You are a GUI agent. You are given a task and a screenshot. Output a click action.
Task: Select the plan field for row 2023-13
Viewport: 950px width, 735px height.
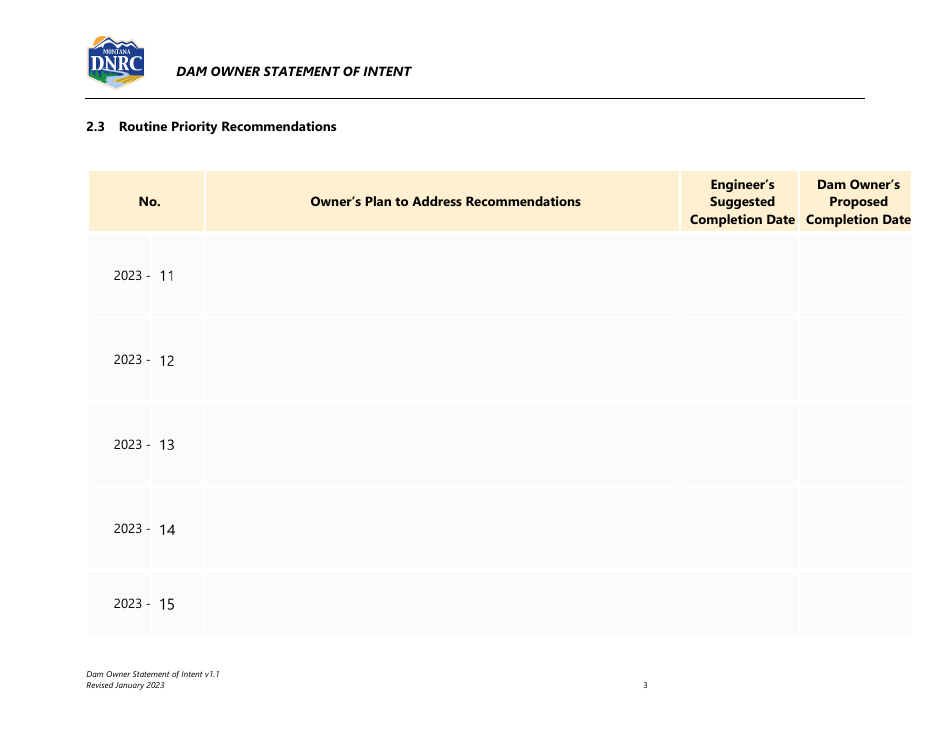point(442,444)
